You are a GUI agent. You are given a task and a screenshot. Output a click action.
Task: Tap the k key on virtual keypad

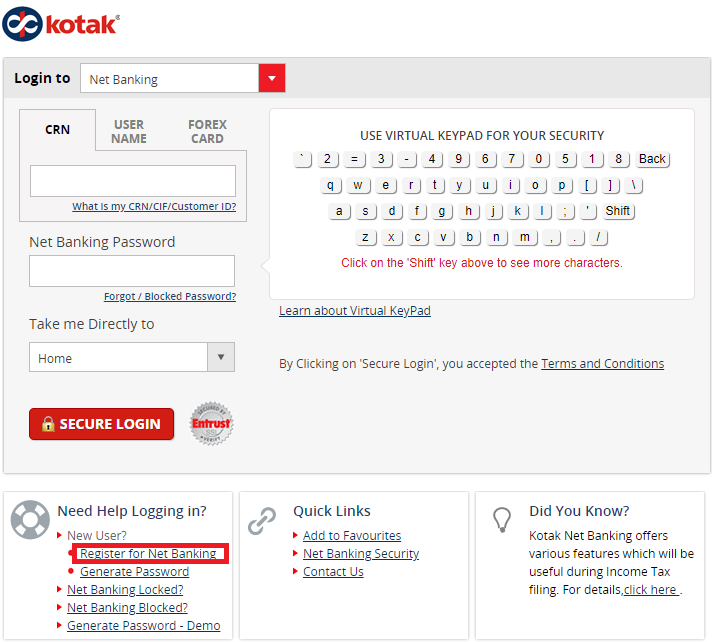click(517, 211)
